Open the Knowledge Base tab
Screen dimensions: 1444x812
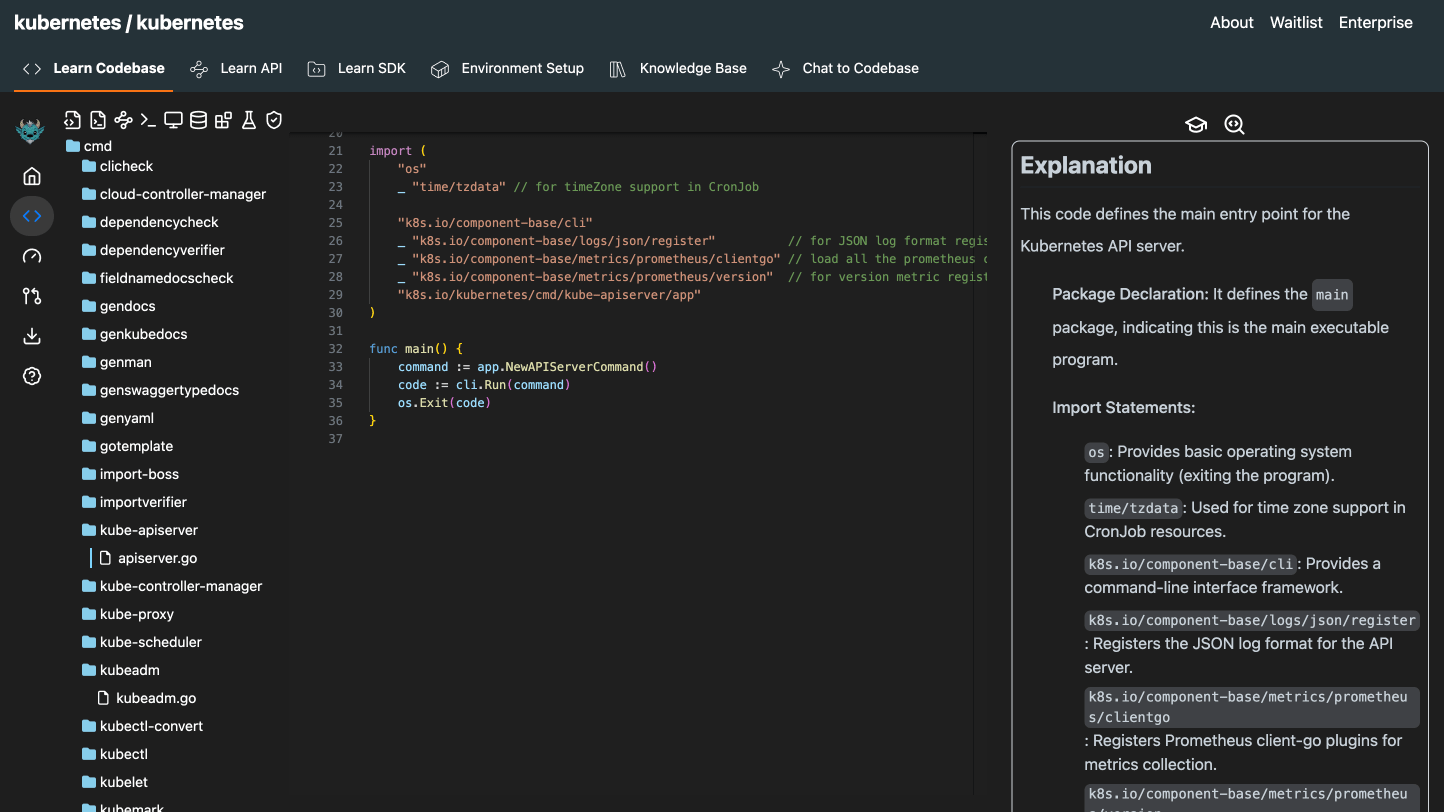[x=678, y=69]
